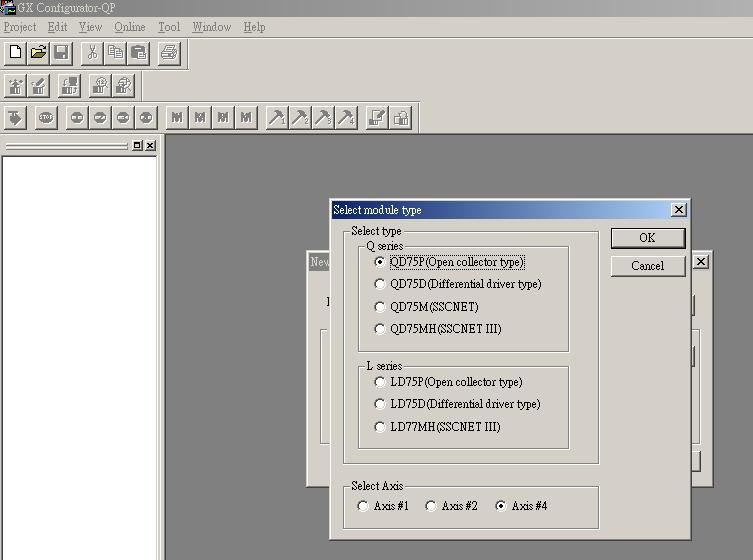Select QD75D (Differential driver type) option
753x560 pixels.
380,284
